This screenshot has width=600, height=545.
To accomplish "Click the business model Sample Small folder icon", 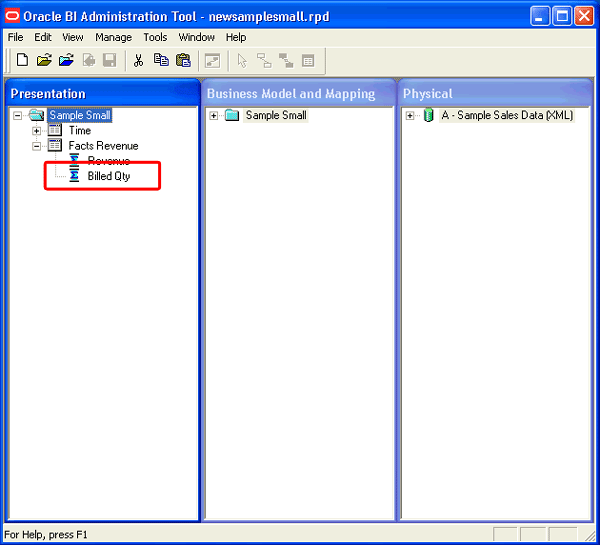I will pyautogui.click(x=232, y=115).
